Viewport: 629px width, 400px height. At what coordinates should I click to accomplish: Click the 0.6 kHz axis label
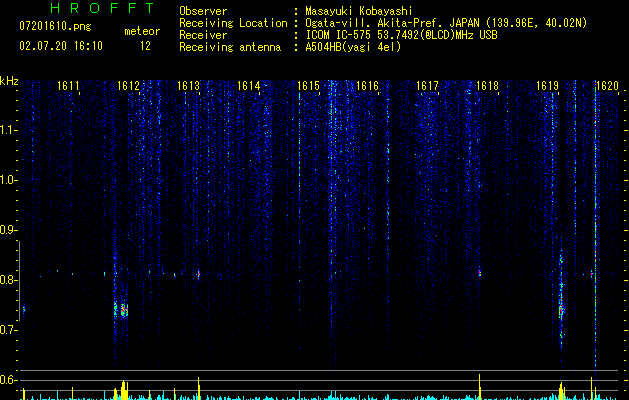pyautogui.click(x=8, y=380)
